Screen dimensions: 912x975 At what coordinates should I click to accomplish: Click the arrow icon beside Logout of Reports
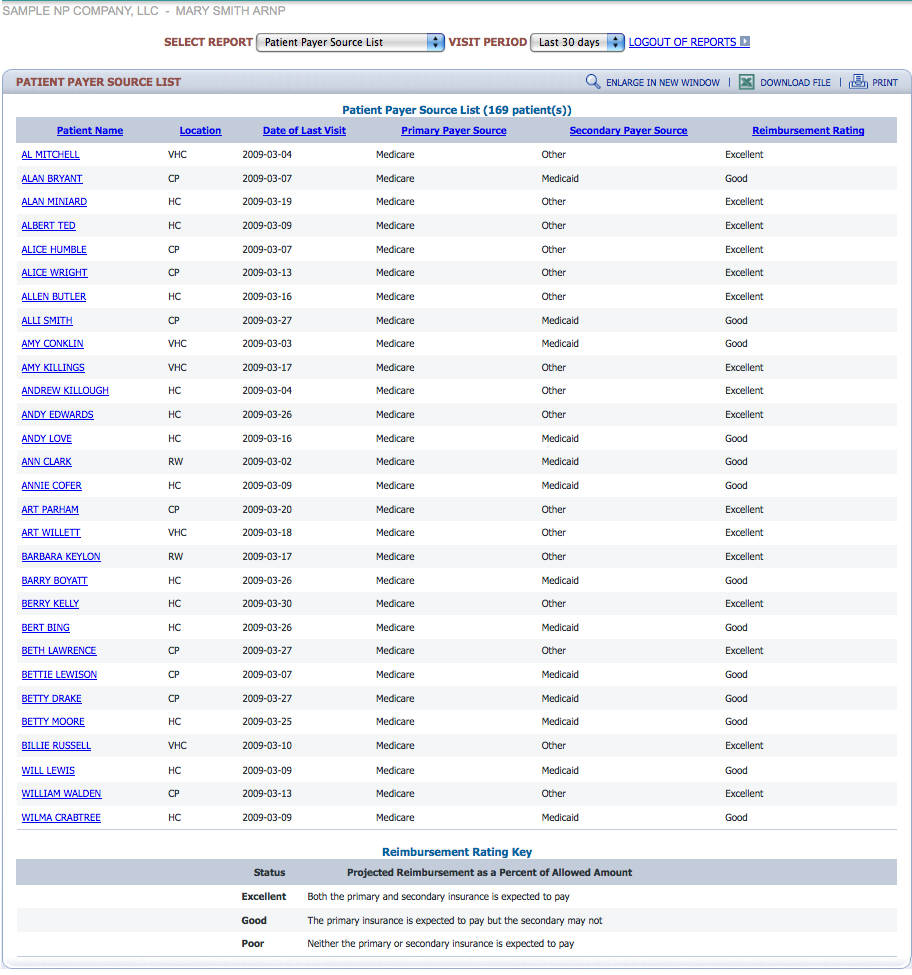click(x=745, y=42)
